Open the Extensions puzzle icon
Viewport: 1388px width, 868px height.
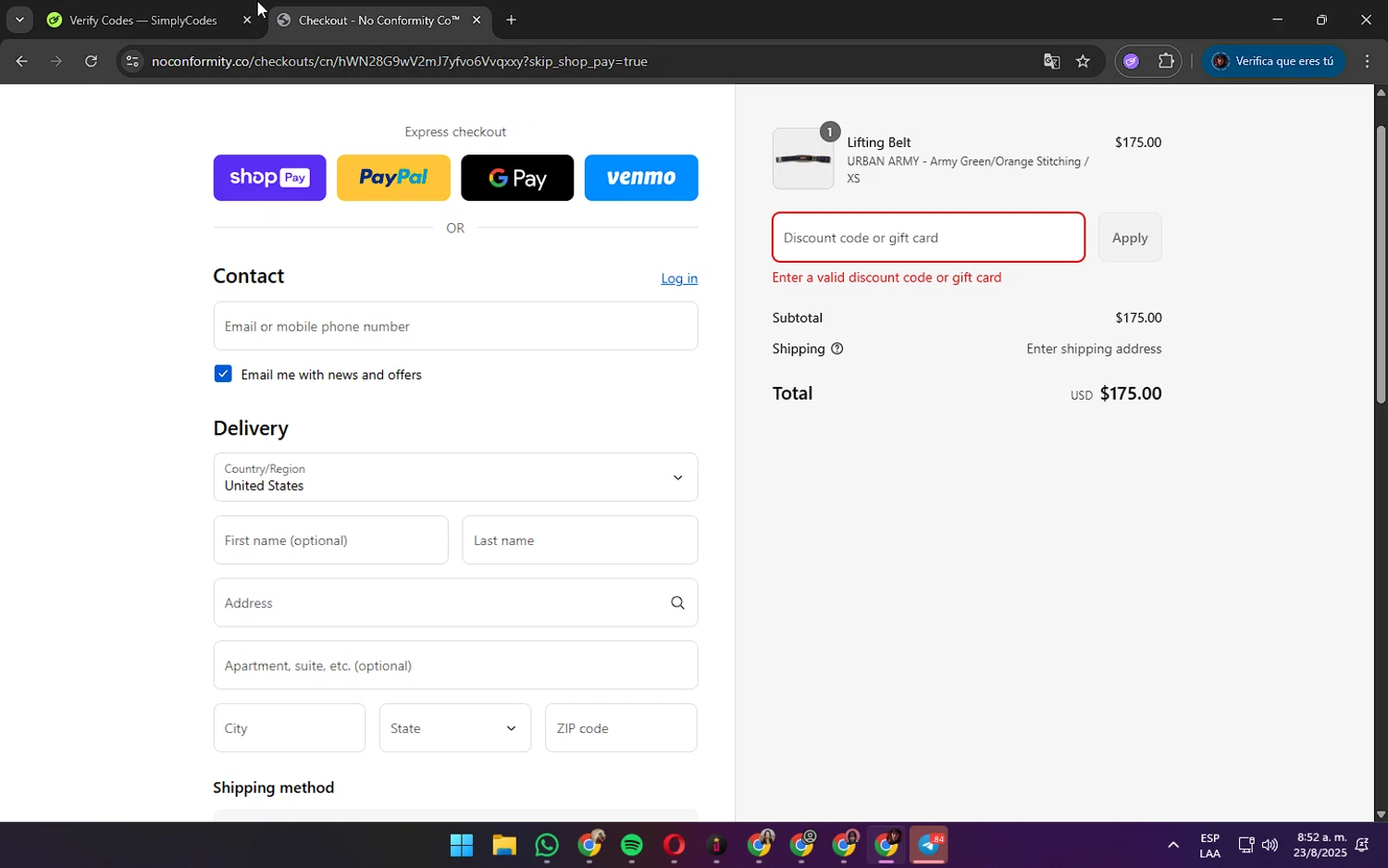click(x=1166, y=61)
